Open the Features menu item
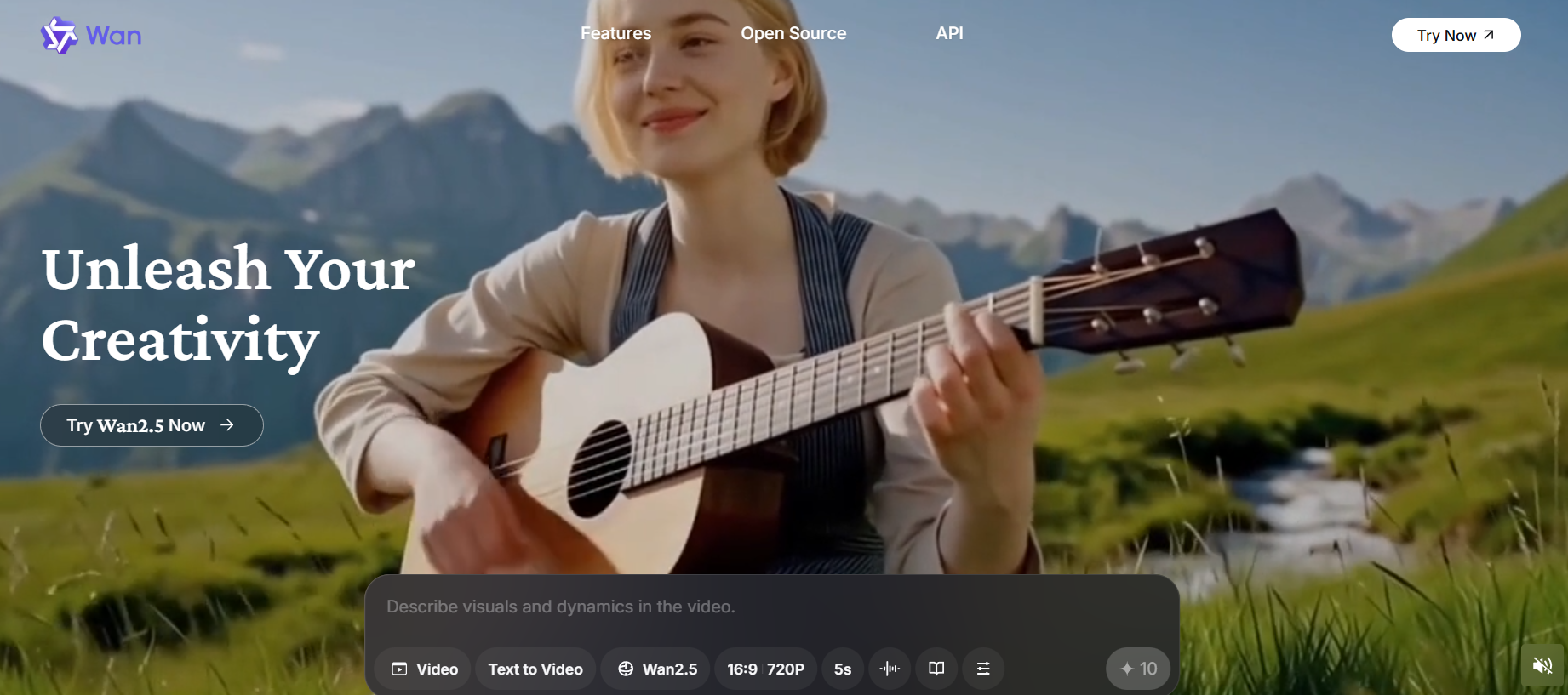The width and height of the screenshot is (1568, 695). tap(615, 33)
